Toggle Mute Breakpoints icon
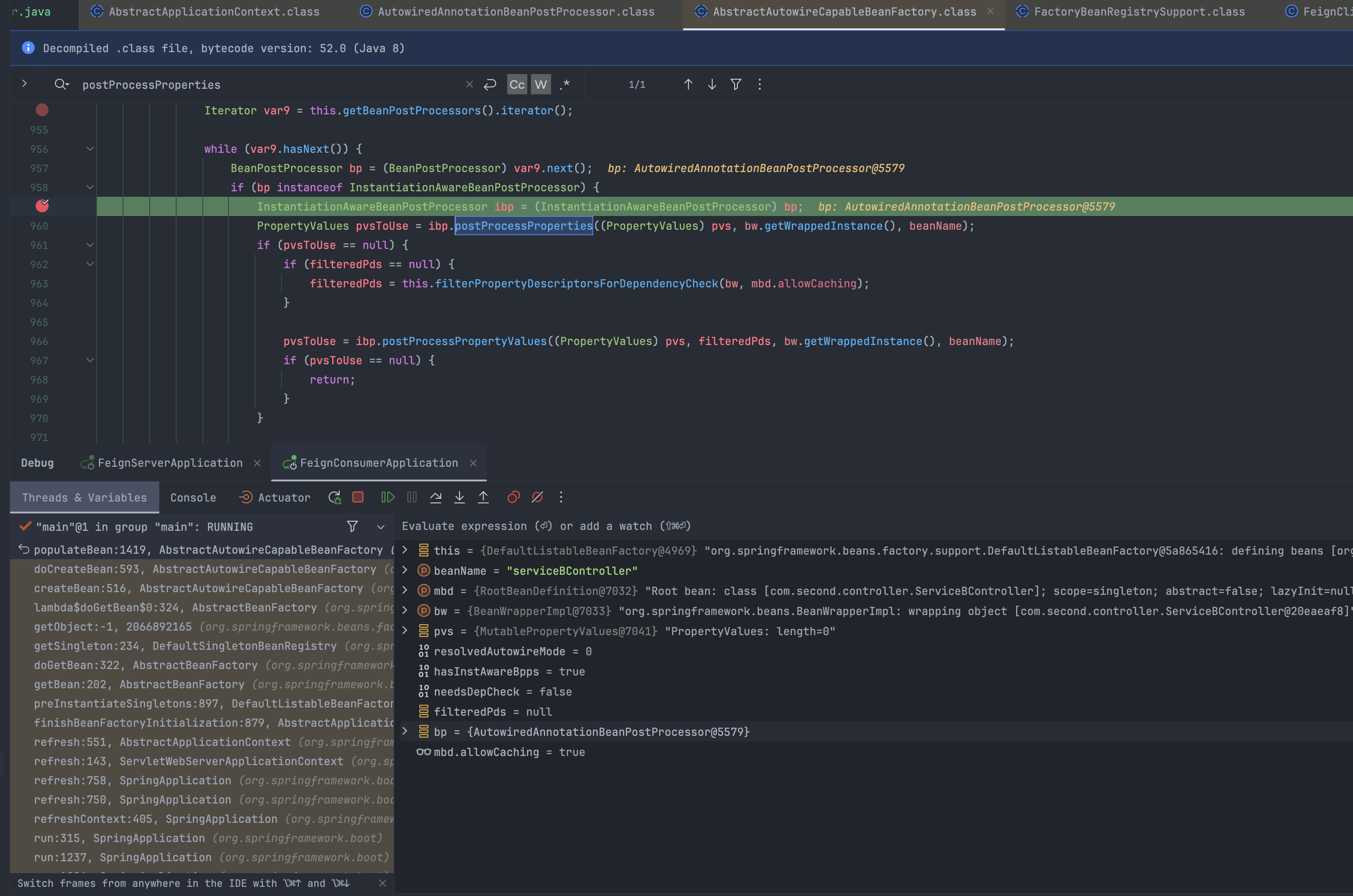The height and width of the screenshot is (896, 1353). tap(537, 497)
